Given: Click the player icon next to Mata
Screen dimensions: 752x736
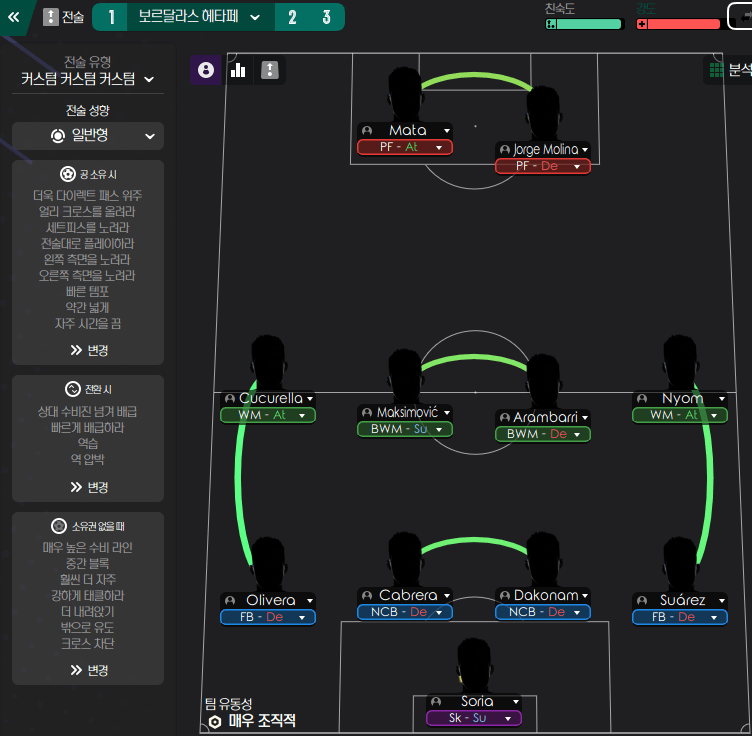Looking at the screenshot, I should [x=367, y=130].
